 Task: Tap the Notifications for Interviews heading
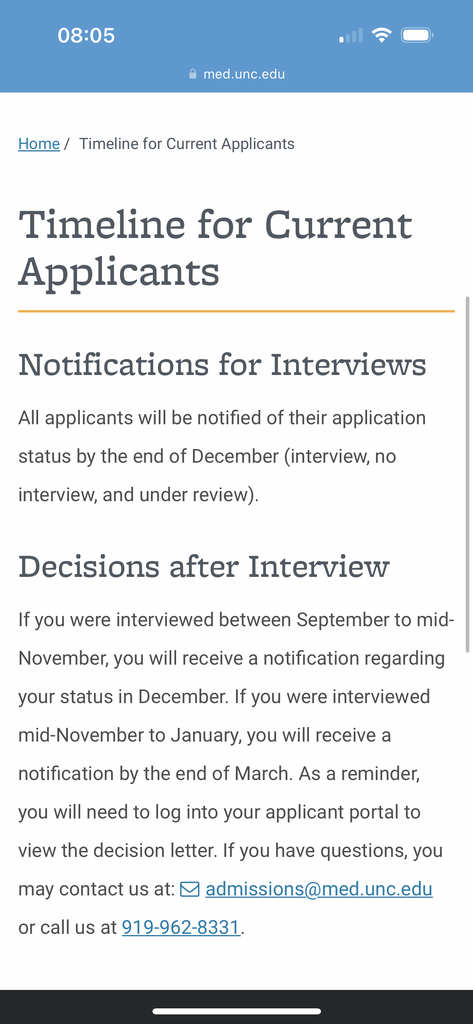(x=222, y=364)
